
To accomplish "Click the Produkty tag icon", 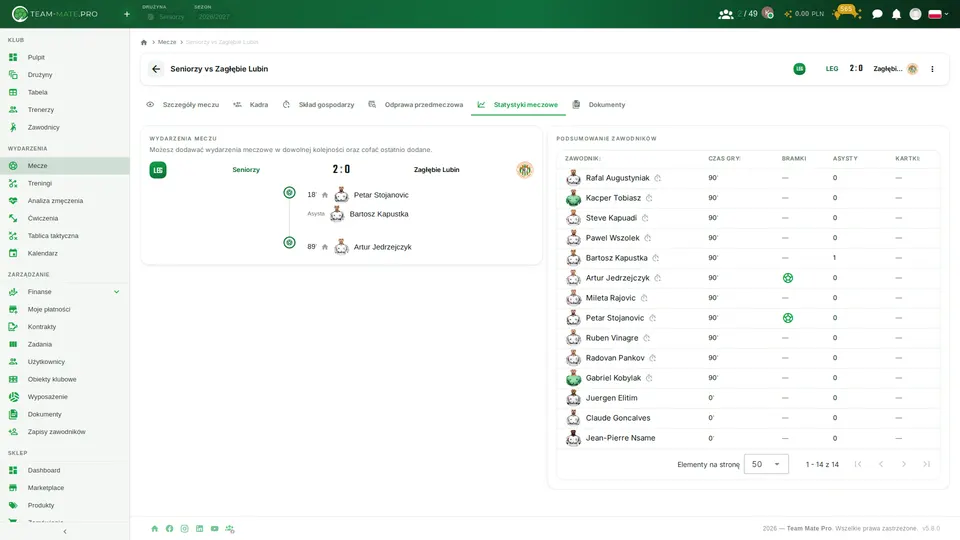I will point(13,505).
